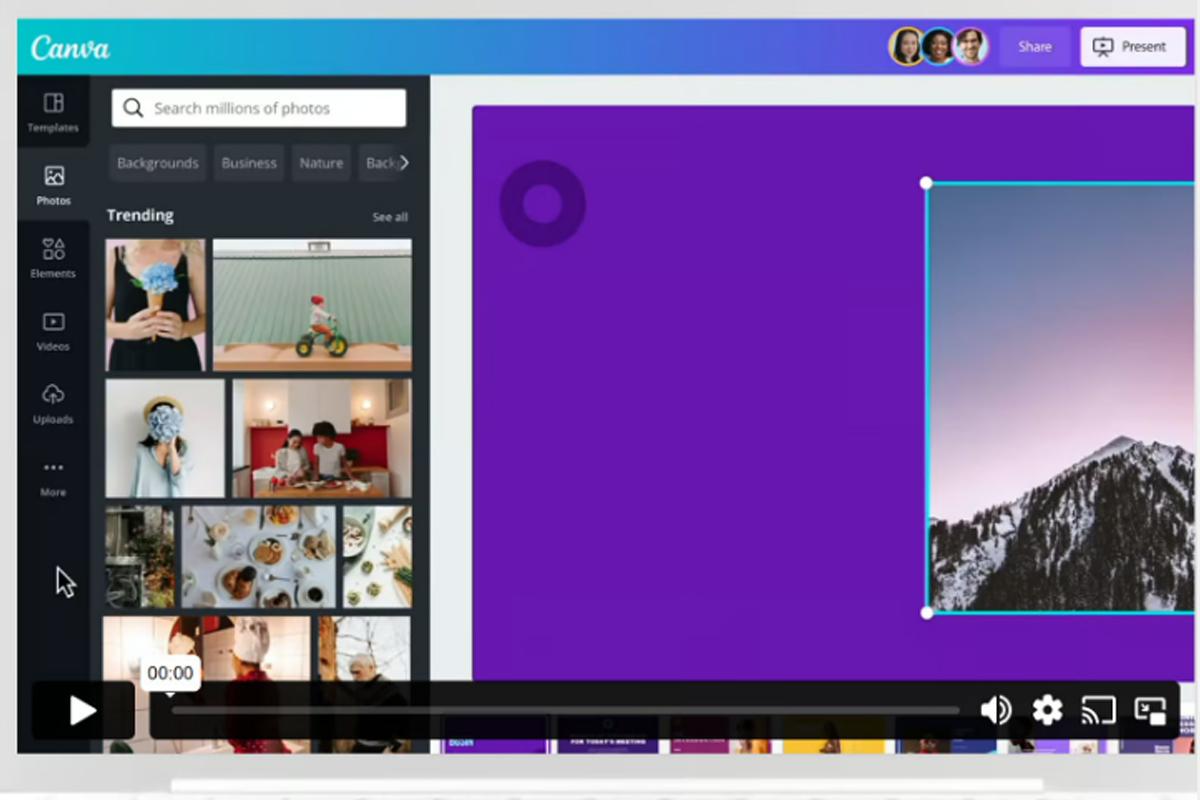
Task: Select the Photos sidebar icon
Action: 53,185
